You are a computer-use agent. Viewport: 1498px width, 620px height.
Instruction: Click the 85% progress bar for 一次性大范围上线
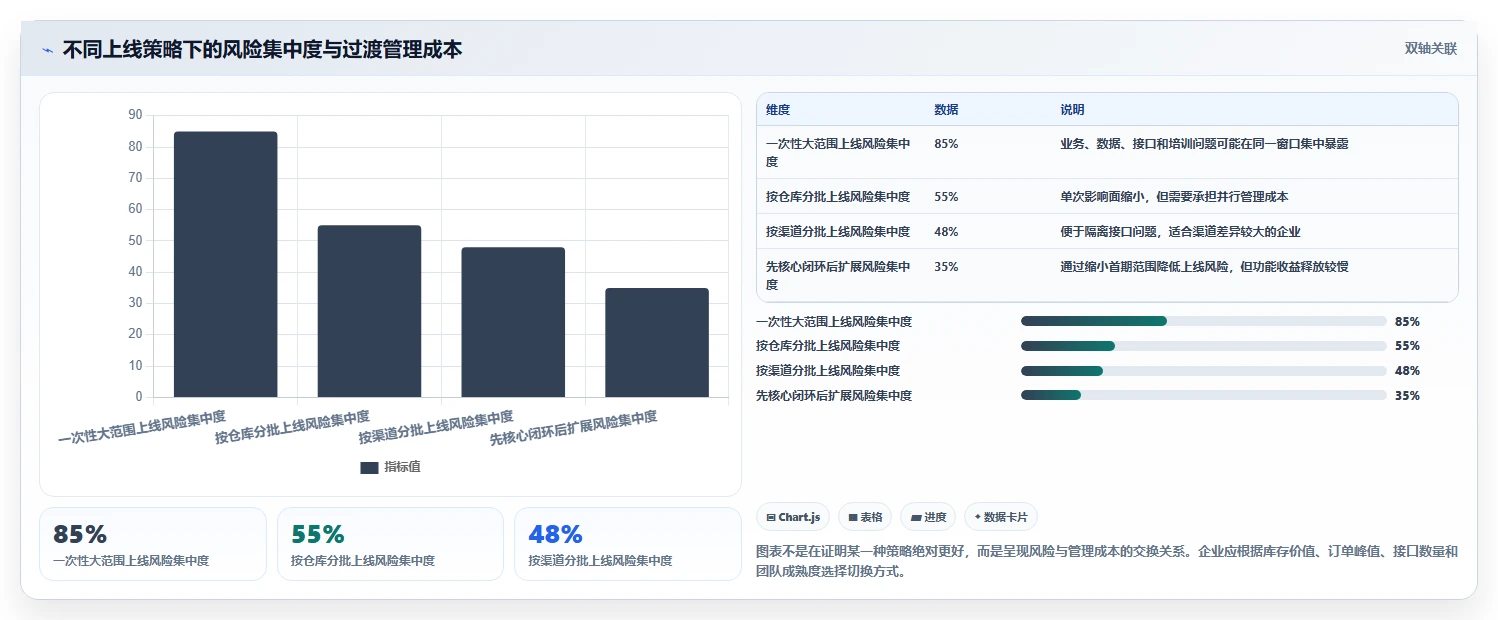tap(1204, 321)
